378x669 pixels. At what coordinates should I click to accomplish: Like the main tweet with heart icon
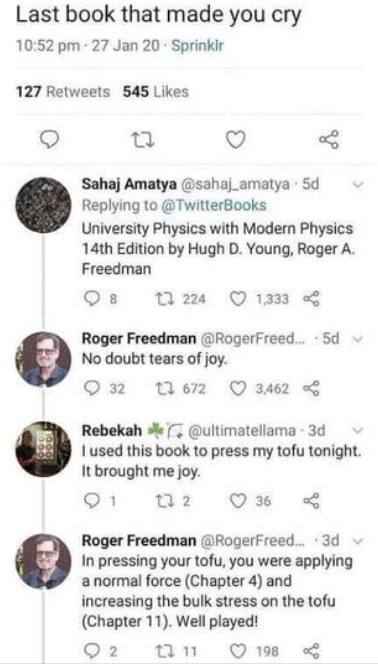pos(236,140)
